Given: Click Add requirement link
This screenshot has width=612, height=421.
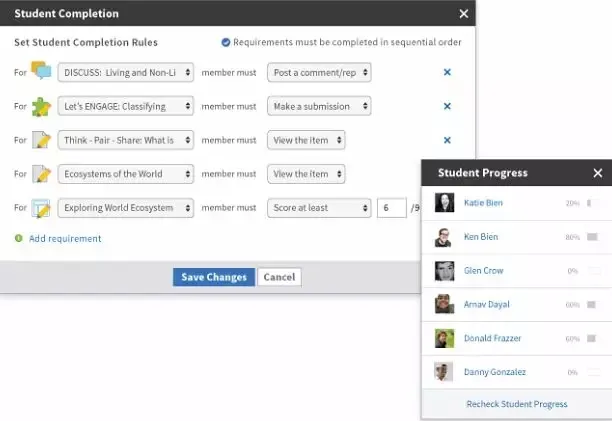Looking at the screenshot, I should pyautogui.click(x=64, y=239).
